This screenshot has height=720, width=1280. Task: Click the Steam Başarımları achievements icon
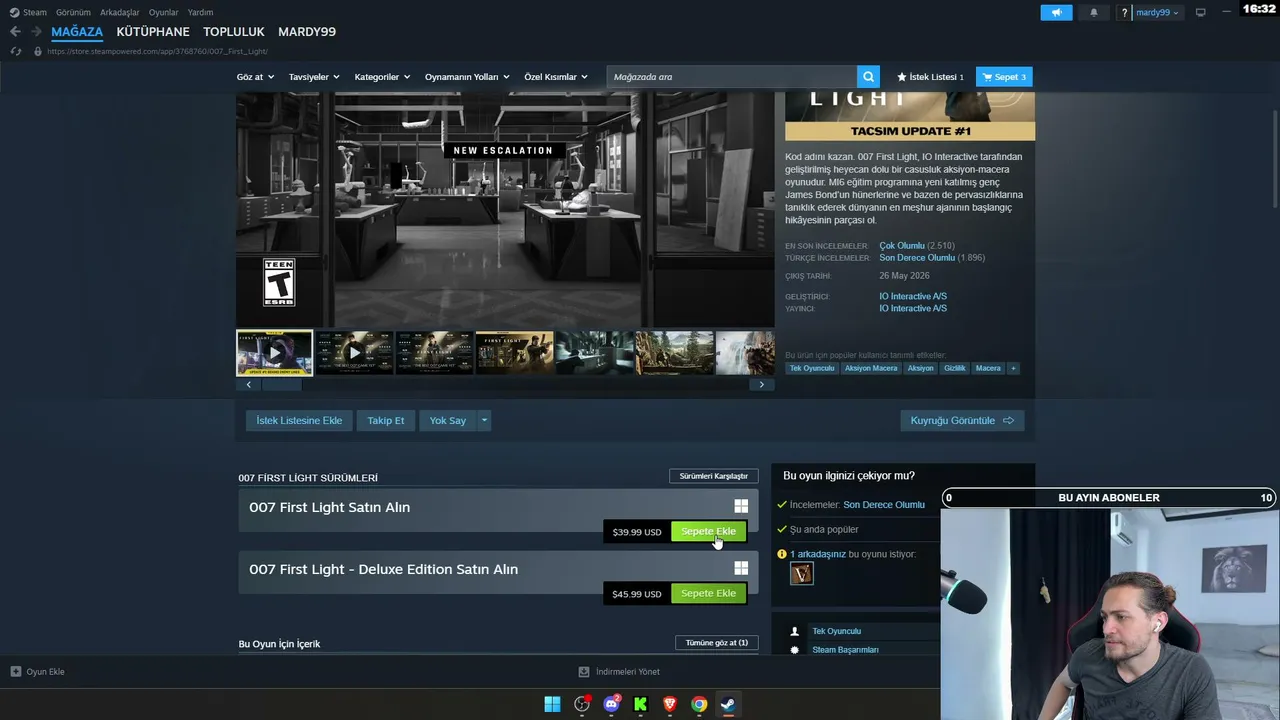[795, 650]
